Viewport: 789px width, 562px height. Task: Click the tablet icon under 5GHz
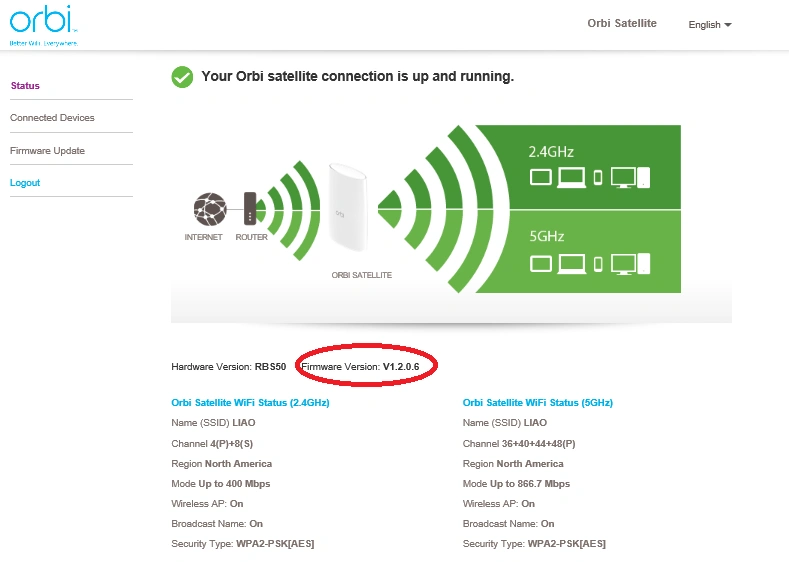[541, 264]
